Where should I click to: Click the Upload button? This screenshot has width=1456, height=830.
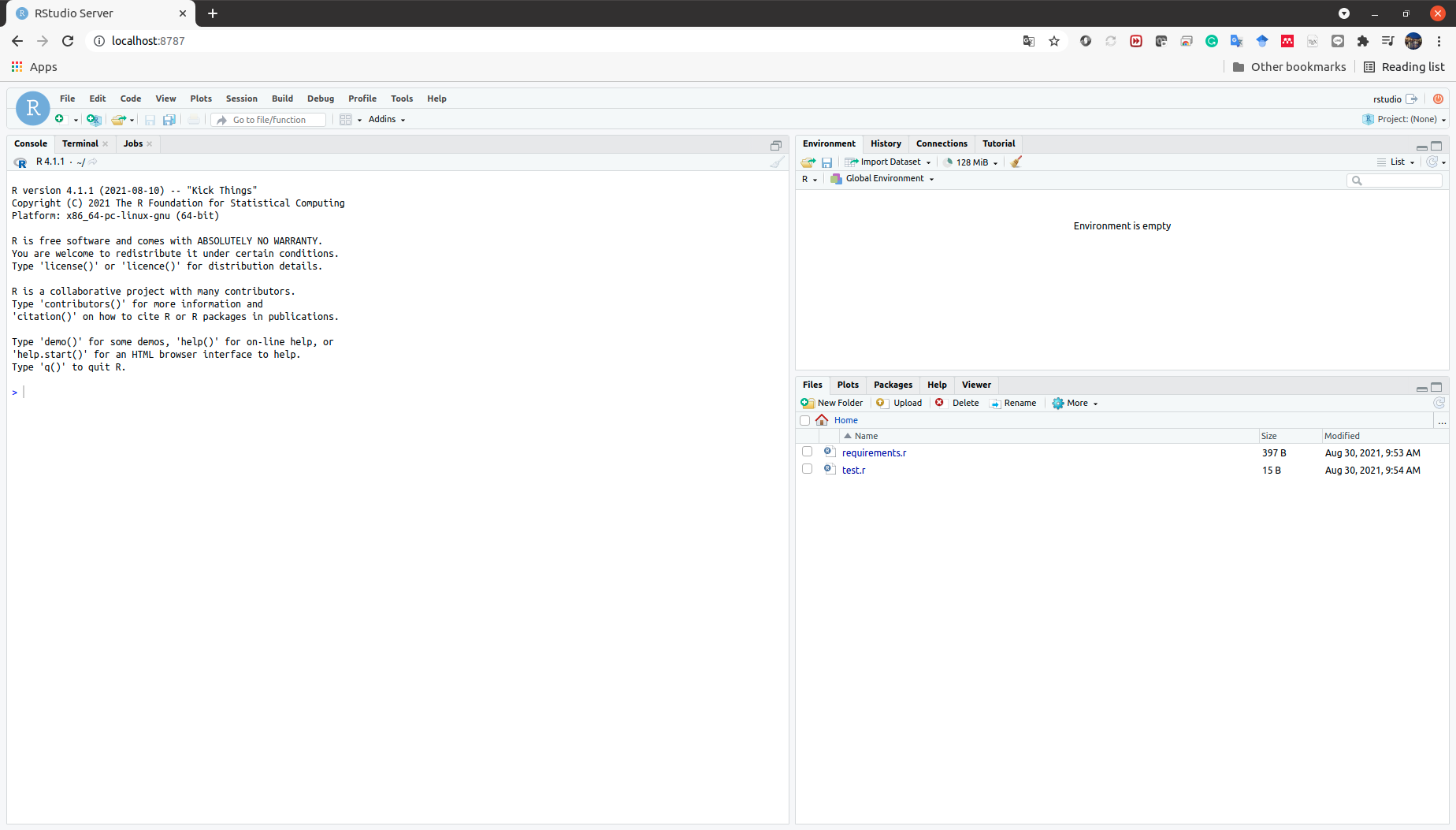899,403
